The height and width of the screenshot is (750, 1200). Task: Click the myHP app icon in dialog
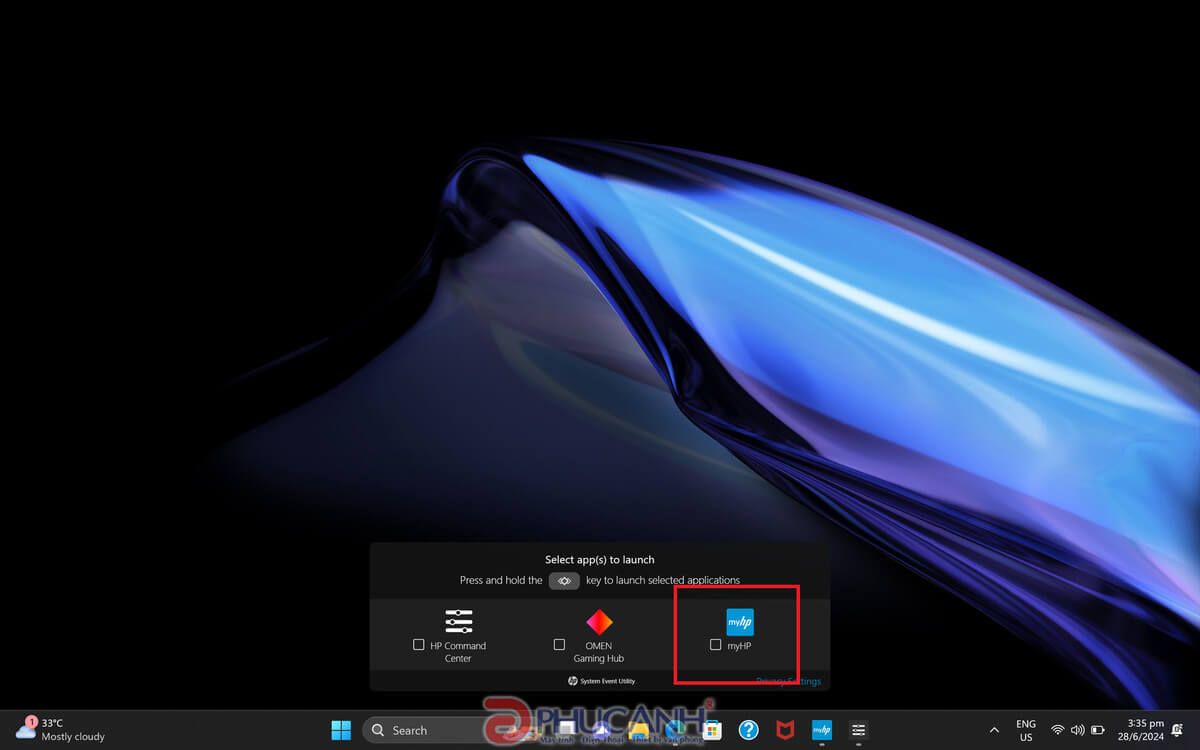tap(740, 621)
